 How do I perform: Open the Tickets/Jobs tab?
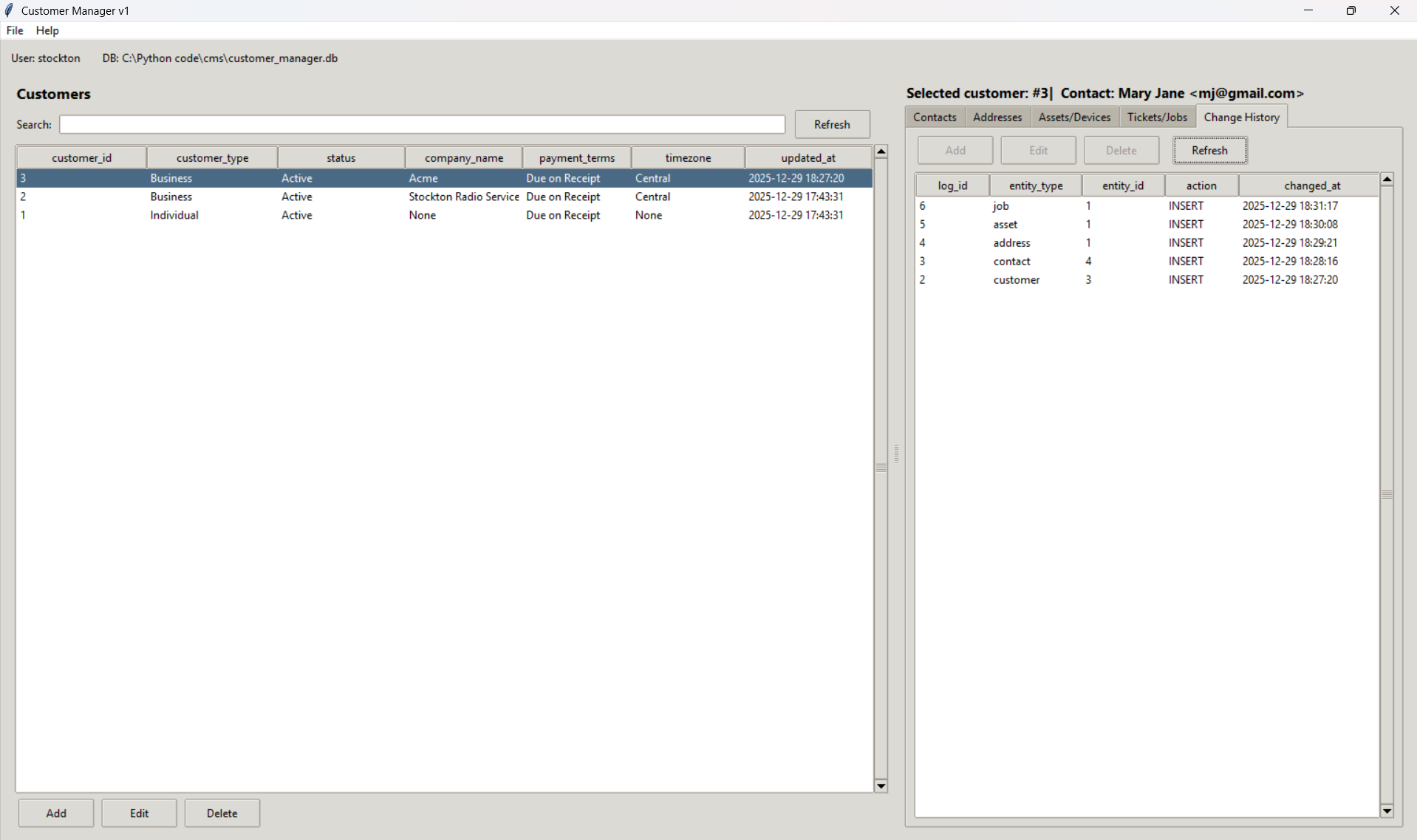(x=1157, y=117)
